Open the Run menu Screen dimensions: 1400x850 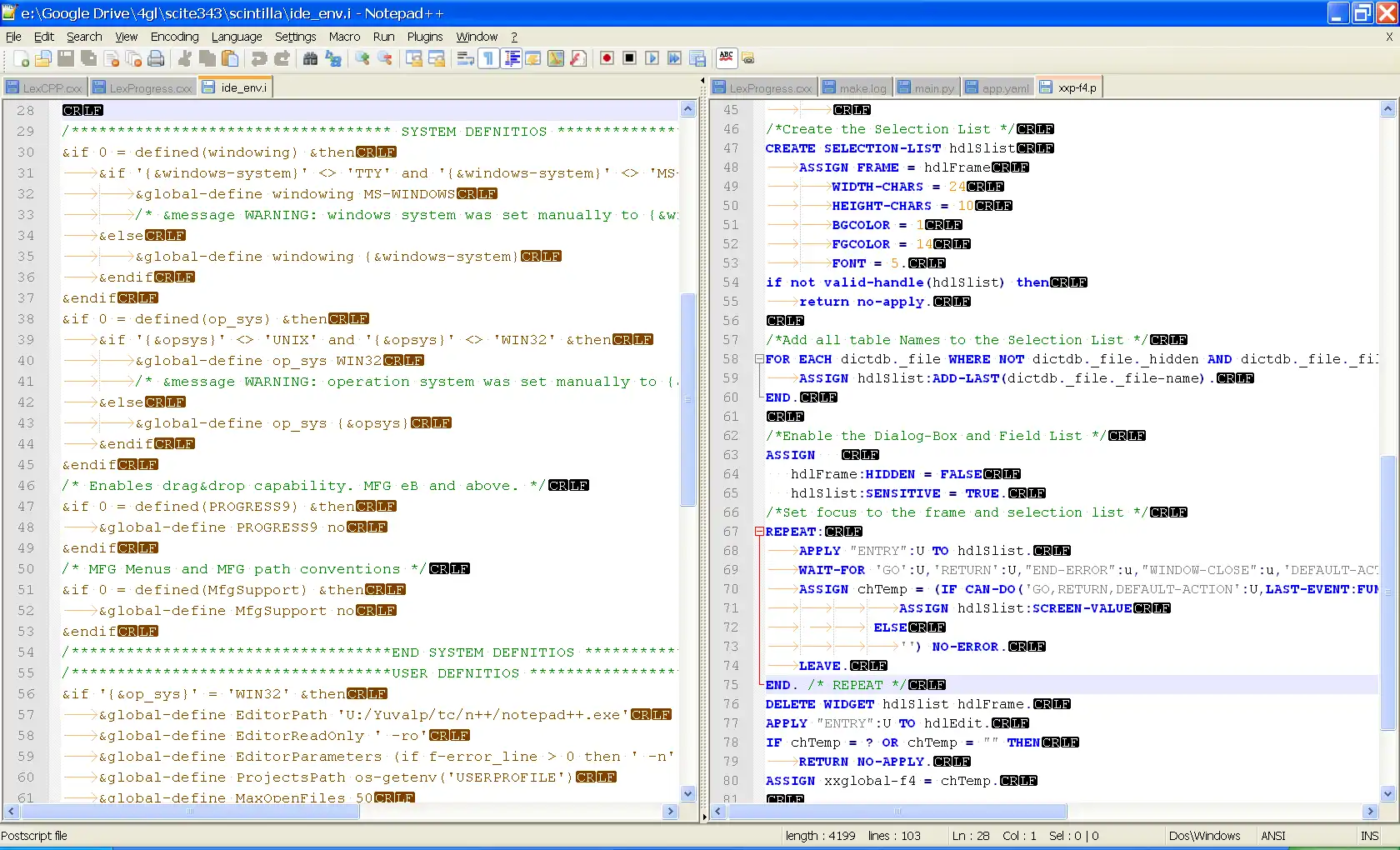[x=384, y=37]
